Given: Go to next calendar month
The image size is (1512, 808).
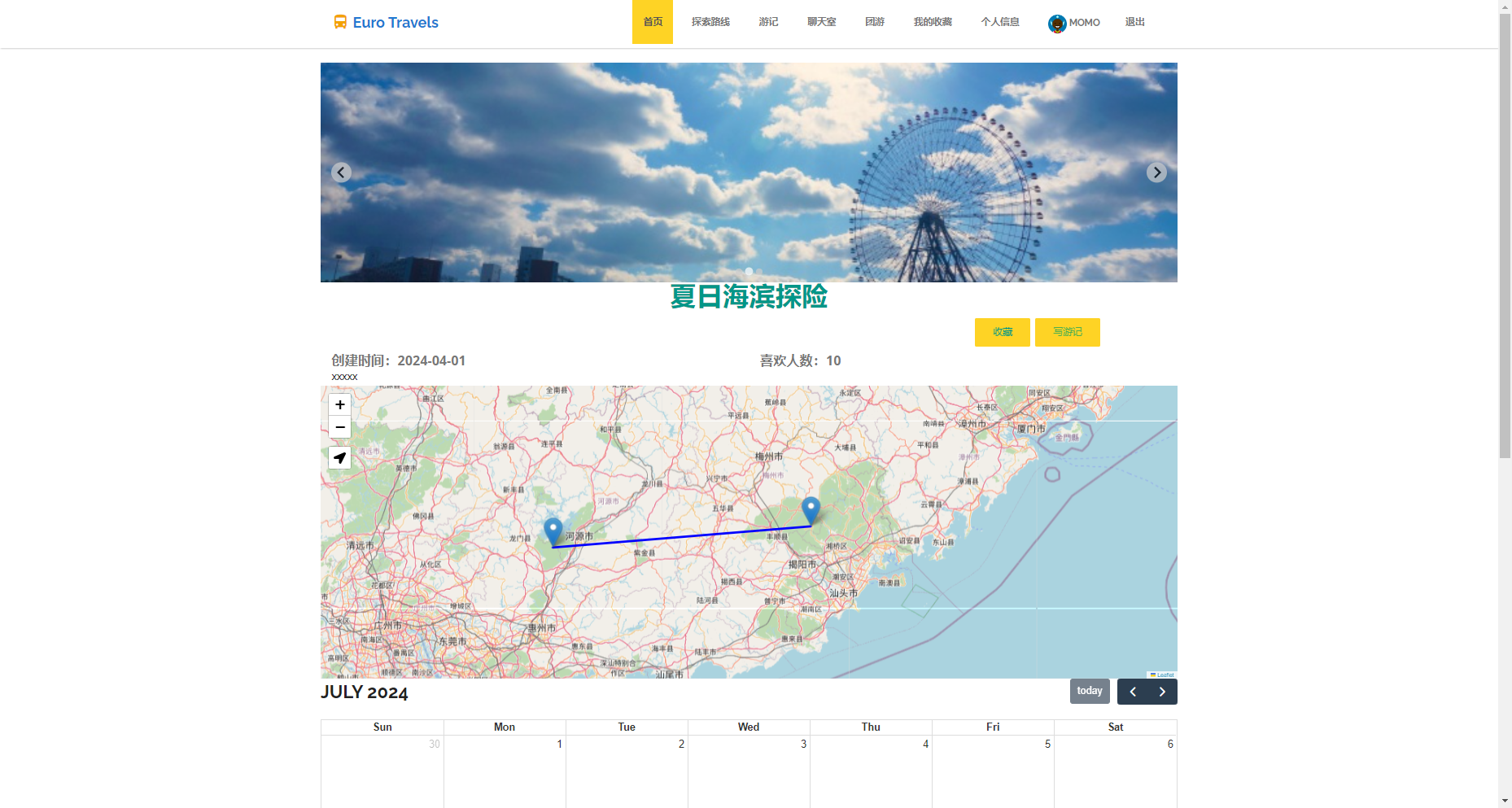Looking at the screenshot, I should [1162, 692].
